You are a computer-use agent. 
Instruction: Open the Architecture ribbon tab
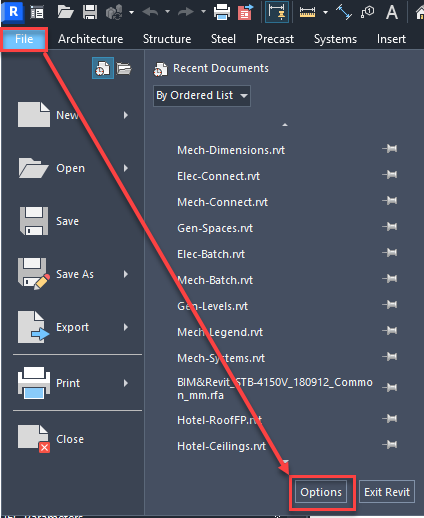click(91, 39)
